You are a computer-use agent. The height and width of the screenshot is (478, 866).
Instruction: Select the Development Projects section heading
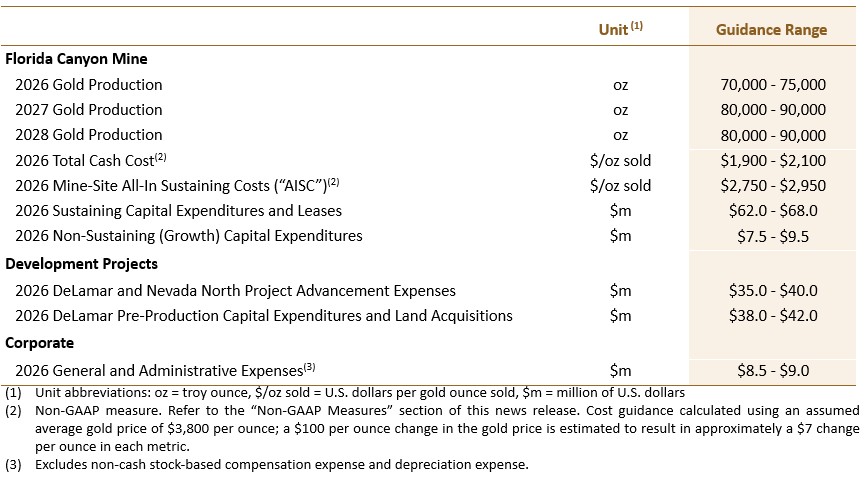coord(82,264)
